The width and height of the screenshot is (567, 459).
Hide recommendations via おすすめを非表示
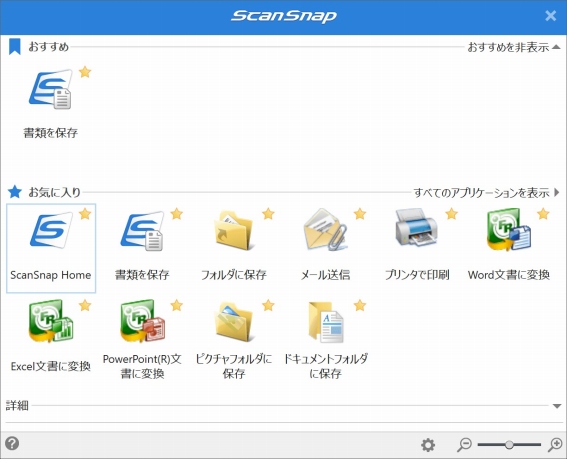(x=508, y=47)
